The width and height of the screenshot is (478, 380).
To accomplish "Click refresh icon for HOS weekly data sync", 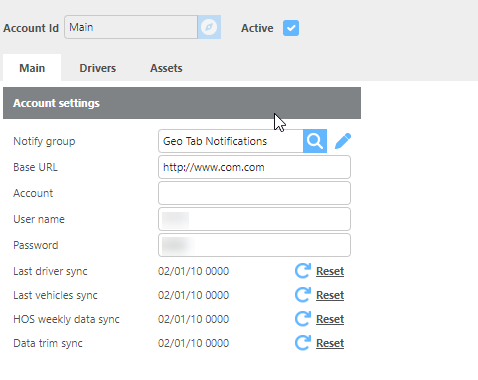I will [x=303, y=319].
